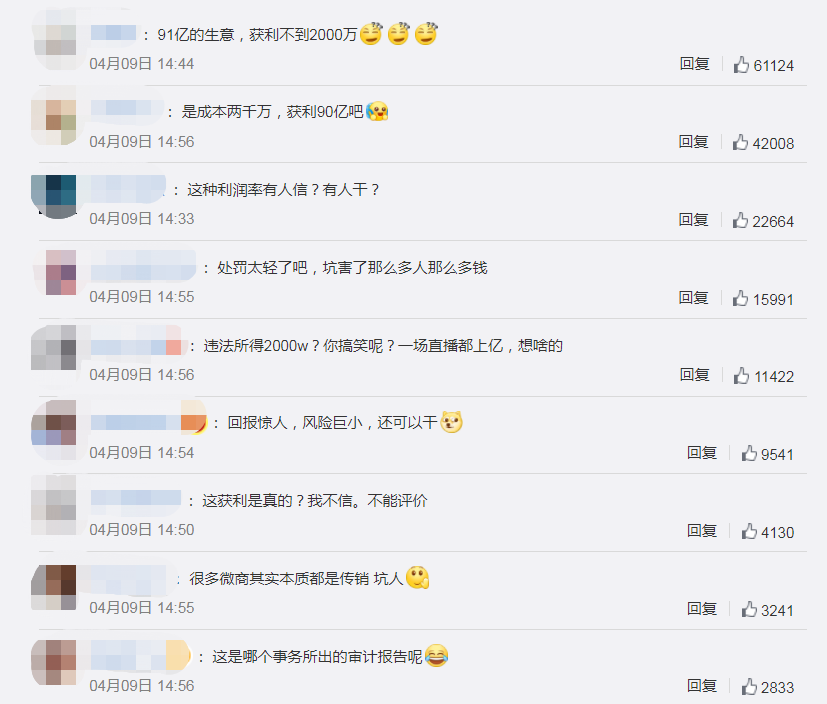
Task: Click thumbs-up on the 42008-like comment
Action: coord(740,142)
